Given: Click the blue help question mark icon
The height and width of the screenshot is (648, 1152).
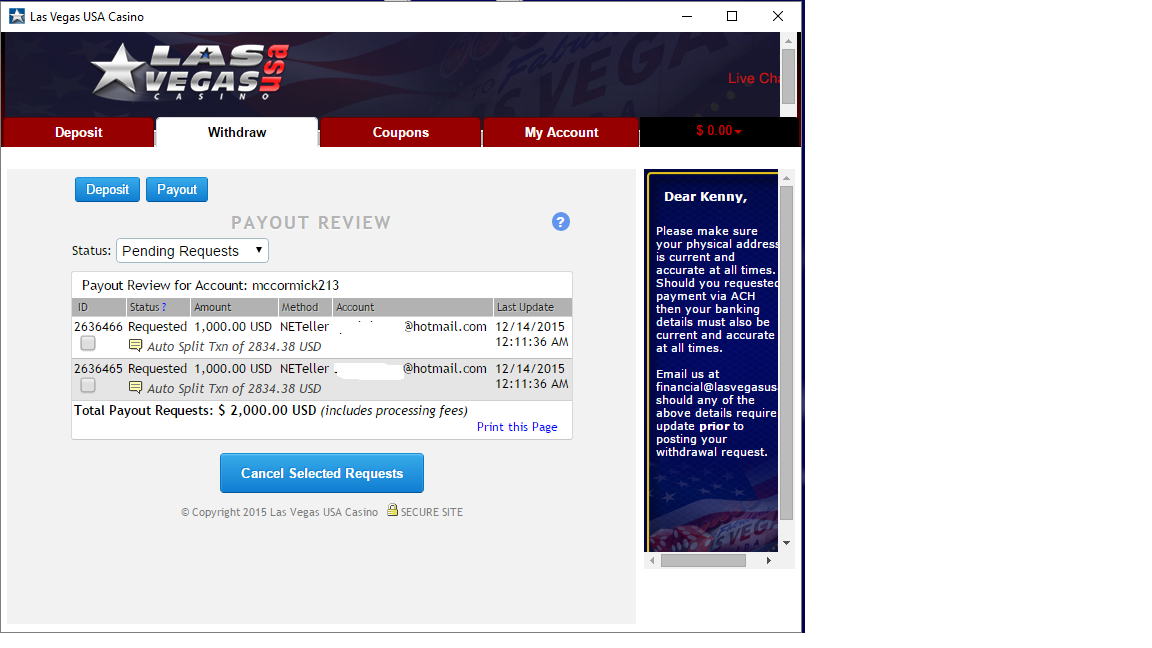Looking at the screenshot, I should (x=561, y=222).
